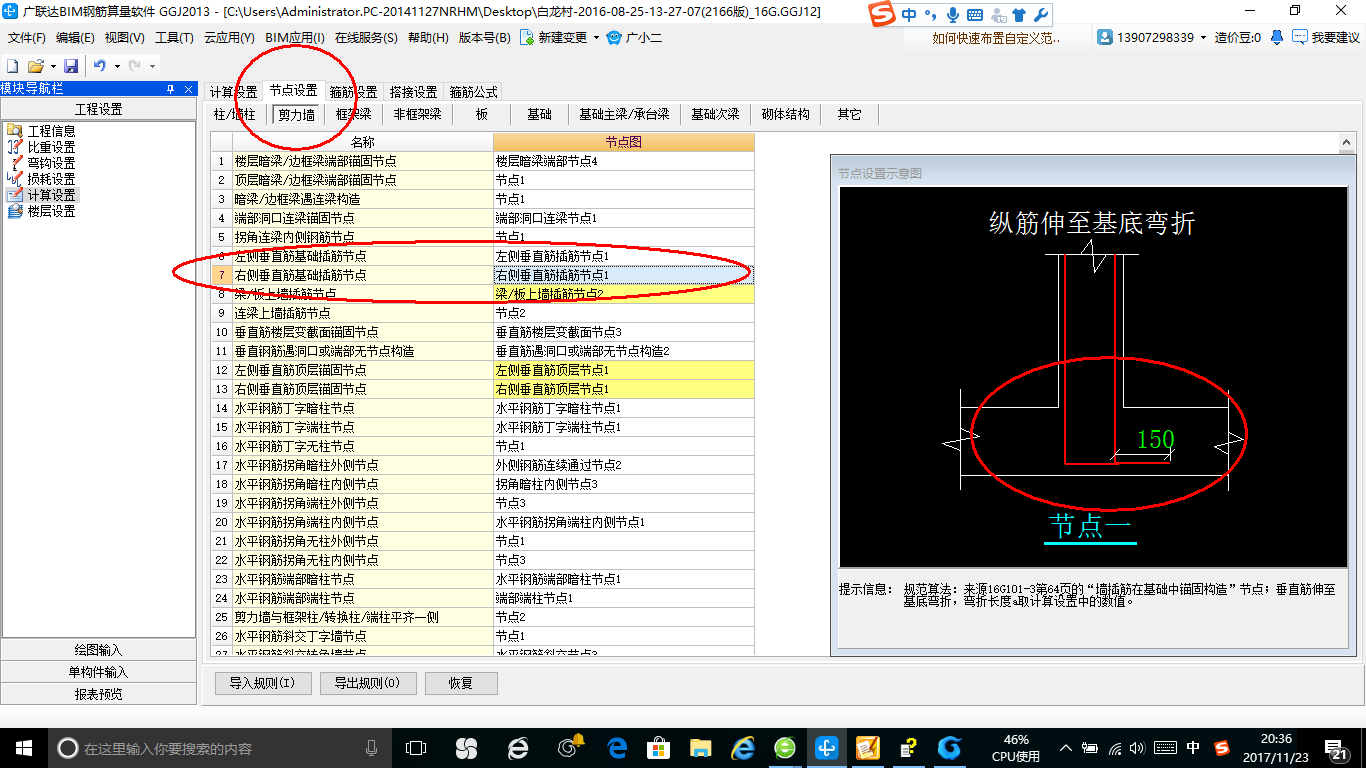Switch to the 箍筋公式 tab
Viewport: 1366px width, 768px height.
click(x=473, y=92)
